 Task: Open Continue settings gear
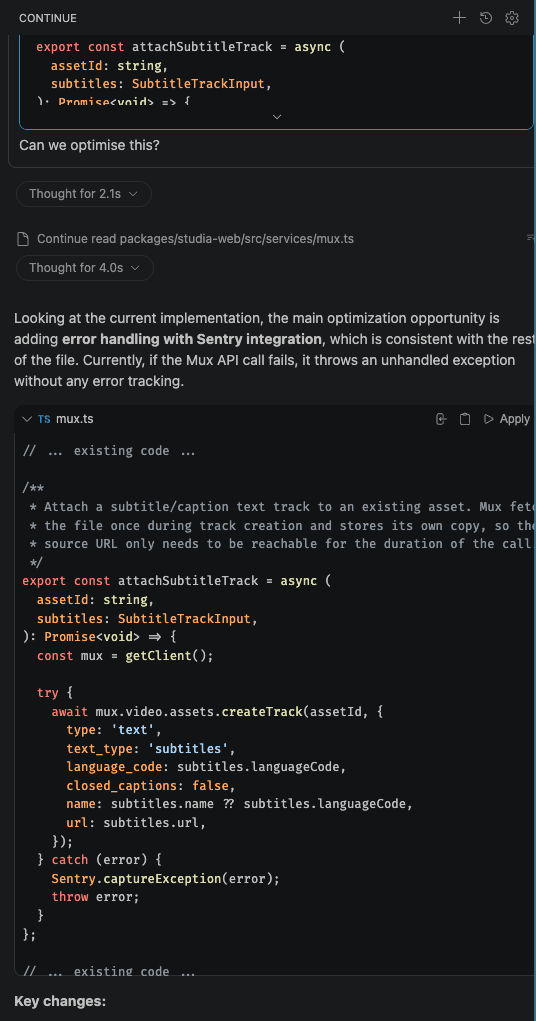click(x=512, y=18)
